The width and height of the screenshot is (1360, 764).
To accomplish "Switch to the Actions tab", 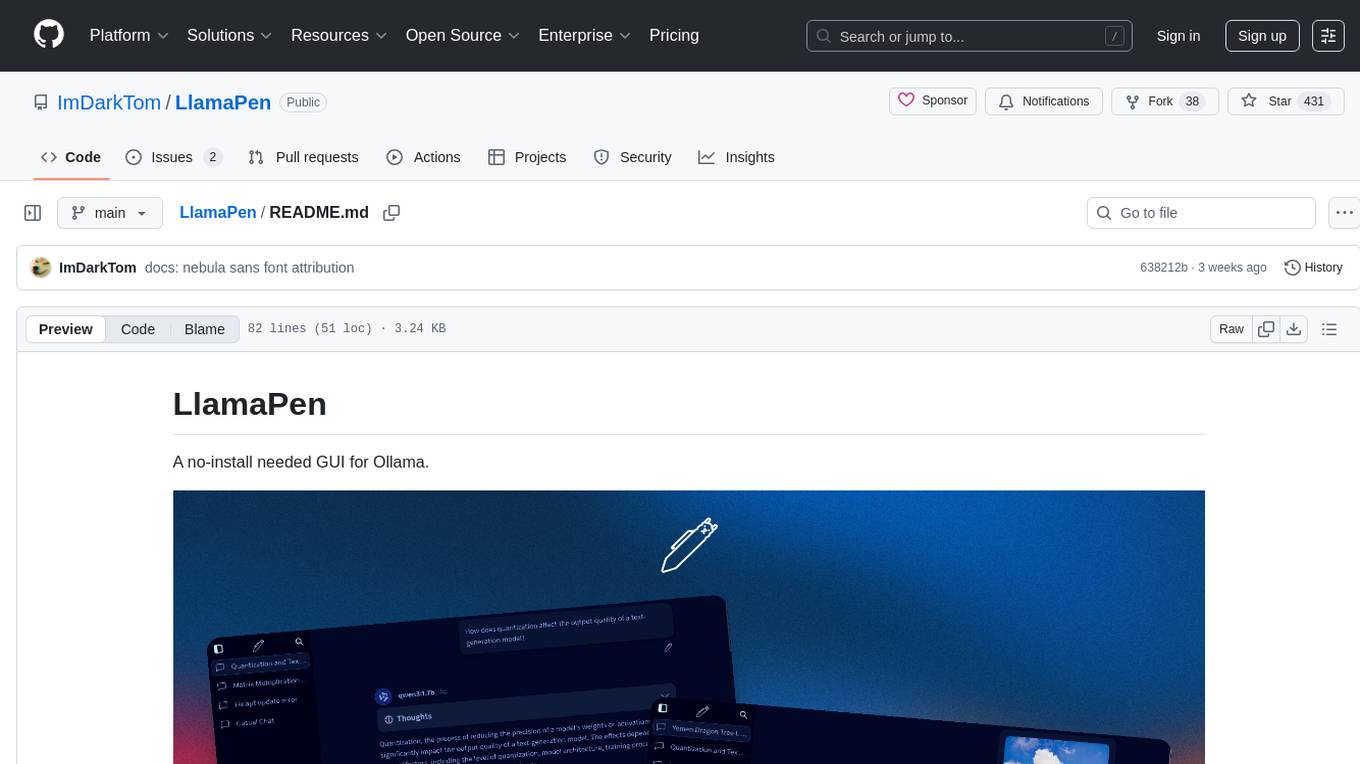I will [x=423, y=157].
